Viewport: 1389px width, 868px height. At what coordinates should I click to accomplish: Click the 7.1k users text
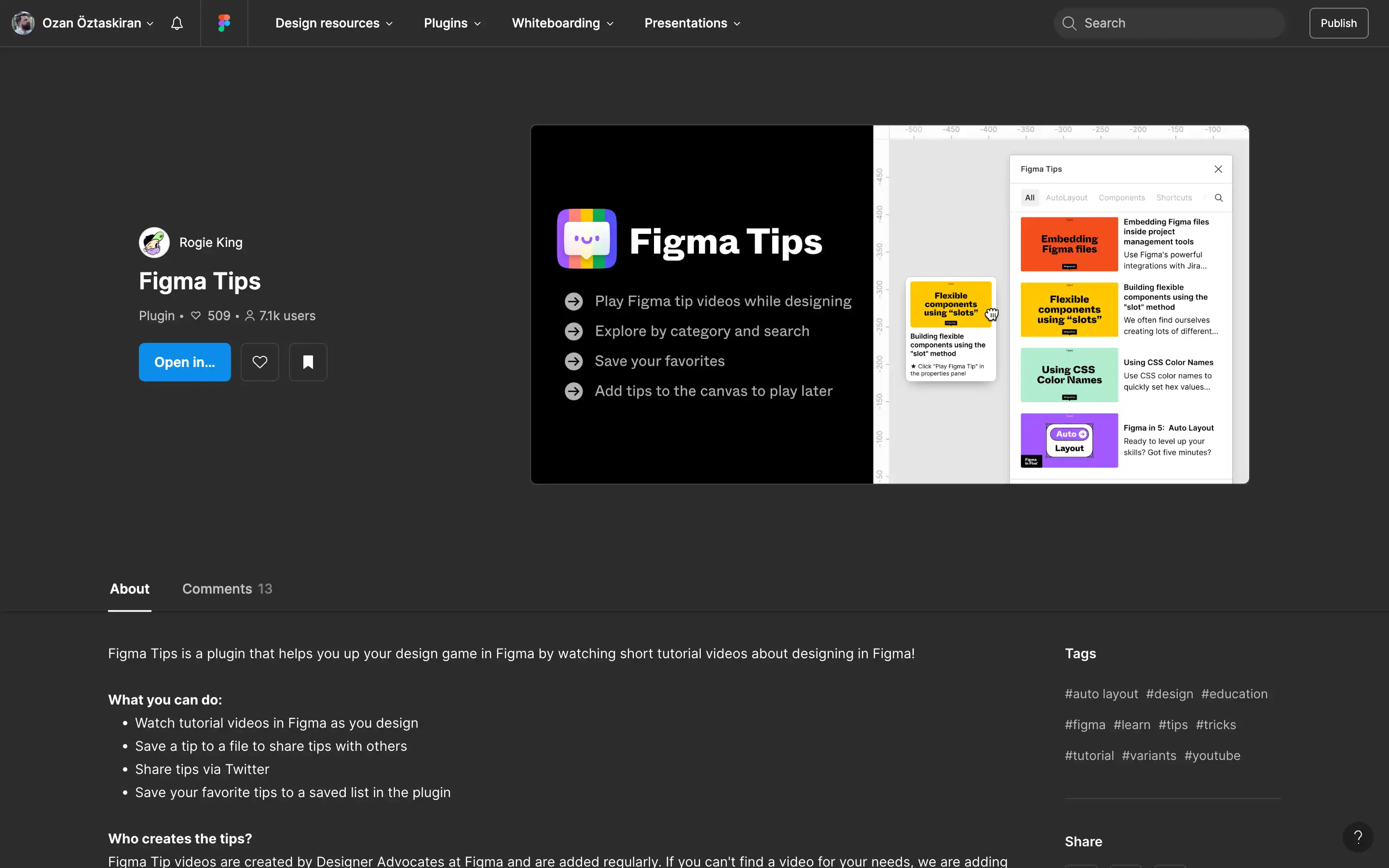point(287,316)
